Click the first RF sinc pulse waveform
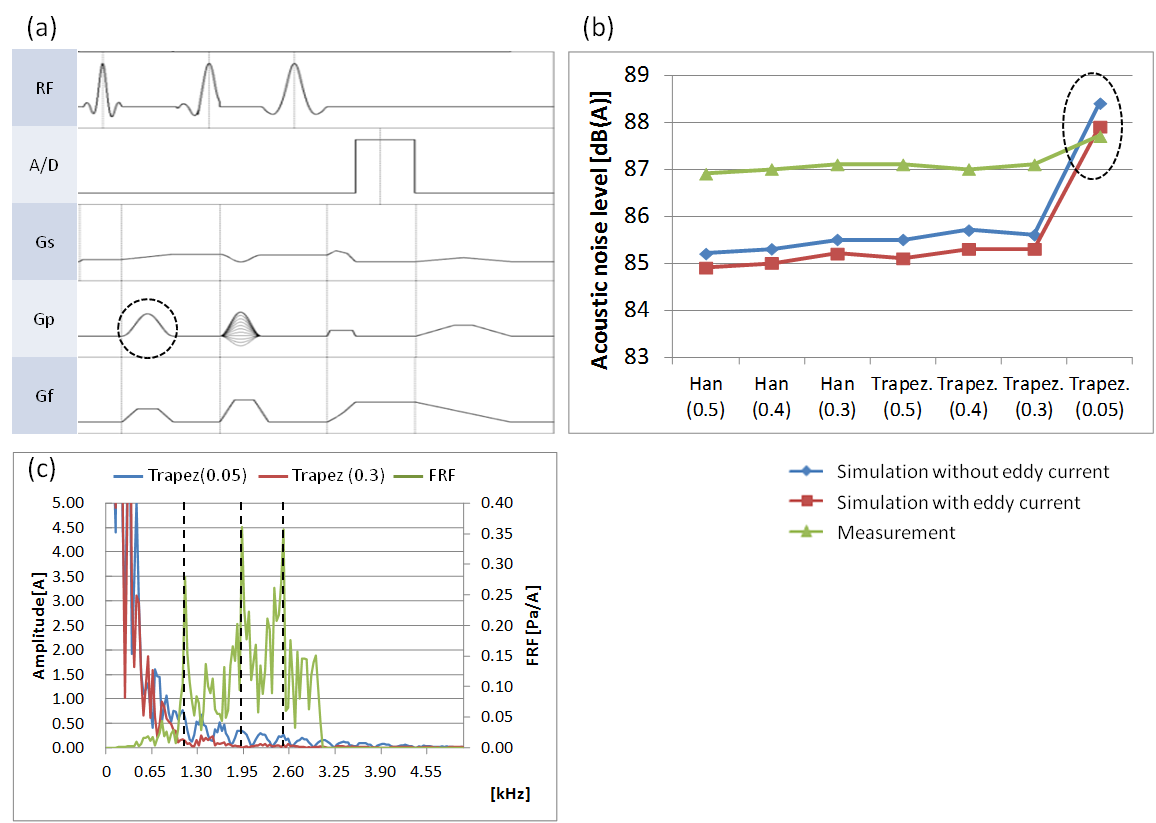1156x823 pixels. [104, 89]
